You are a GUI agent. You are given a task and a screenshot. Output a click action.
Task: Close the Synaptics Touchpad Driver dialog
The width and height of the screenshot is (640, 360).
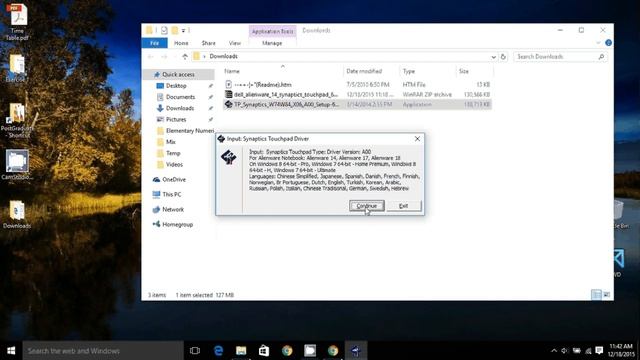point(417,139)
